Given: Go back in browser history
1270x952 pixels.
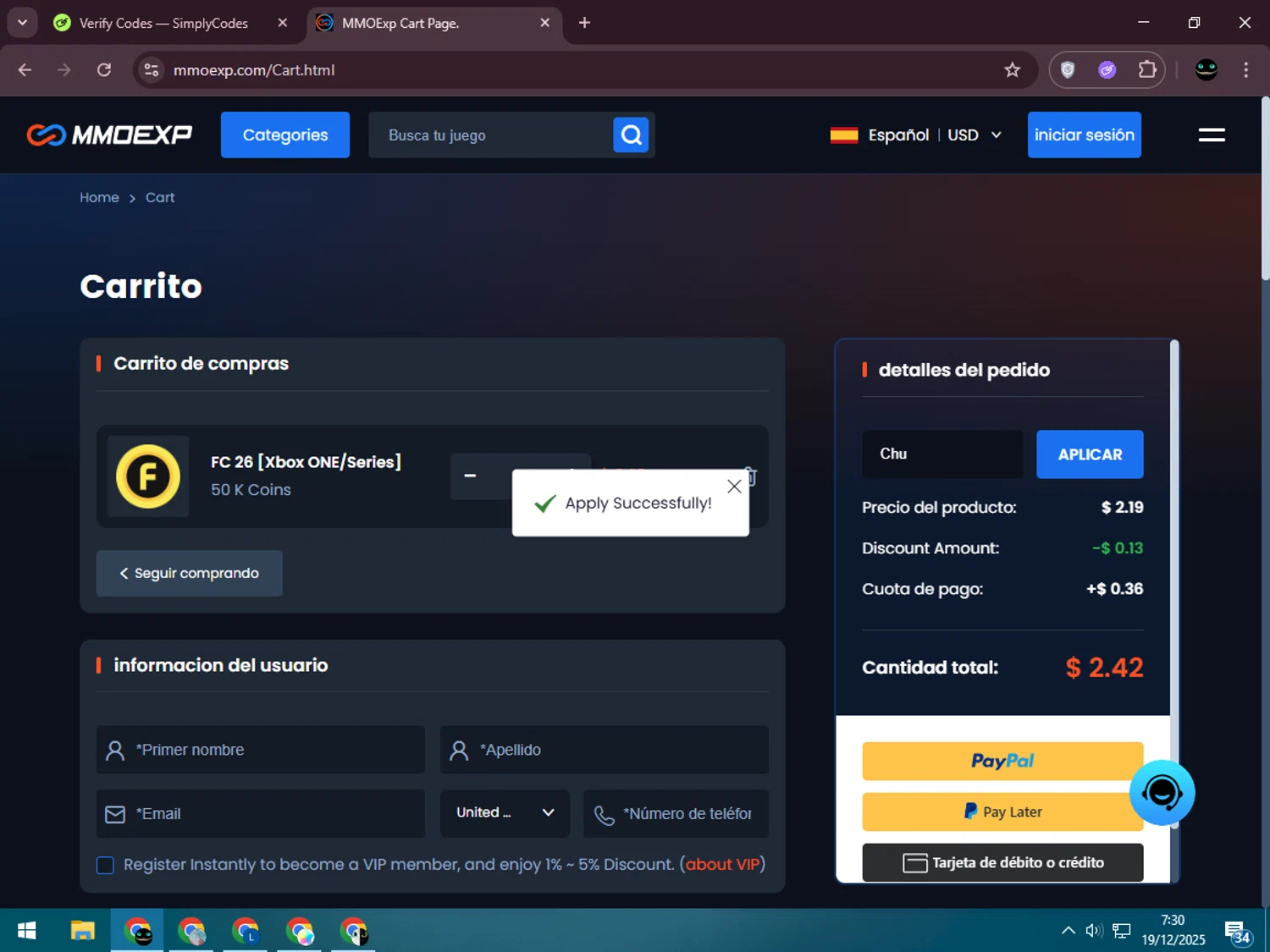Looking at the screenshot, I should [25, 70].
